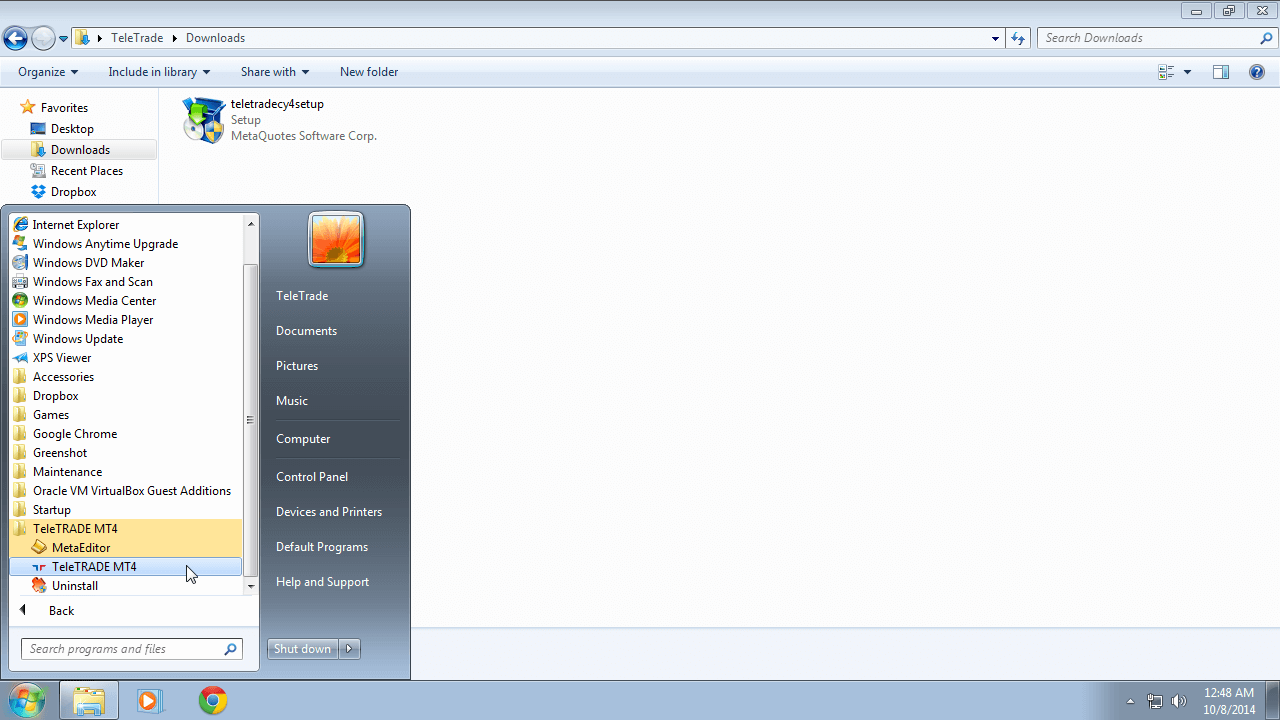The width and height of the screenshot is (1280, 720).
Task: Click the Shut down button
Action: click(303, 649)
